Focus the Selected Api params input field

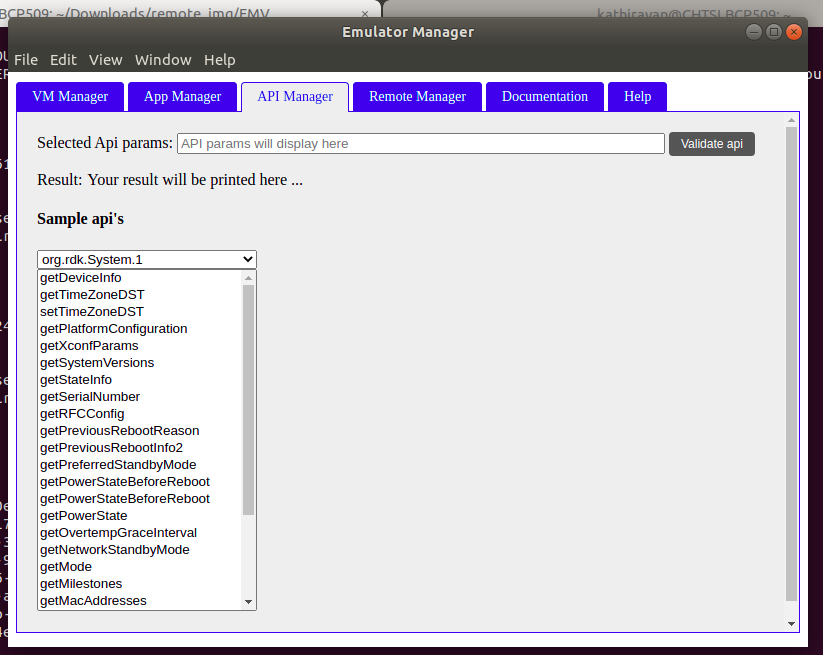click(420, 144)
